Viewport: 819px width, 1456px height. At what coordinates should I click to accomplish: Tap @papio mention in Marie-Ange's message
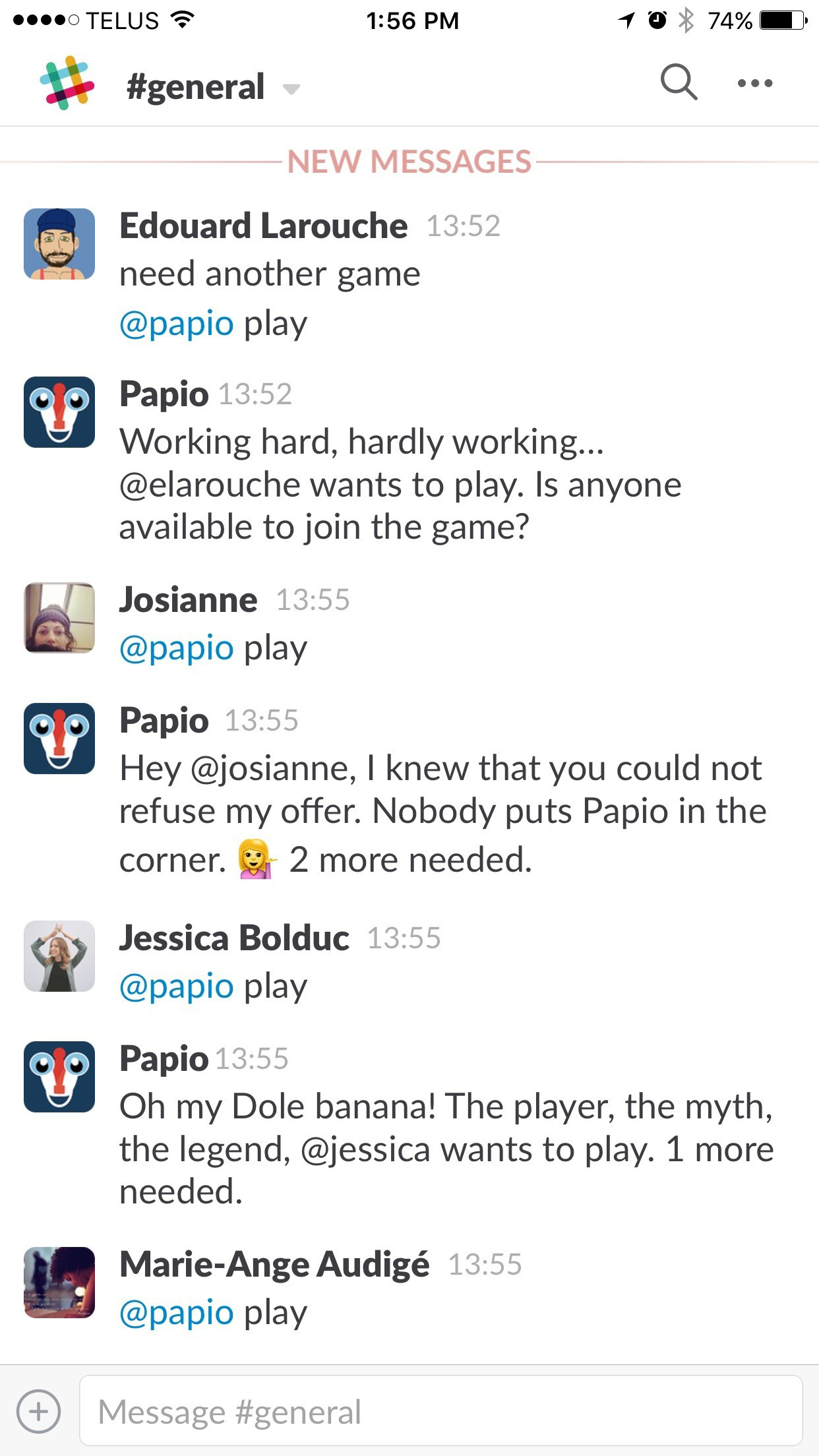(x=177, y=1314)
